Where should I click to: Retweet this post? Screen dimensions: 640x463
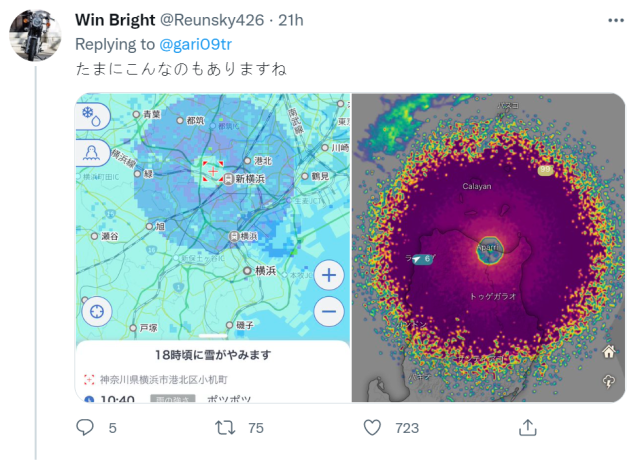[226, 428]
